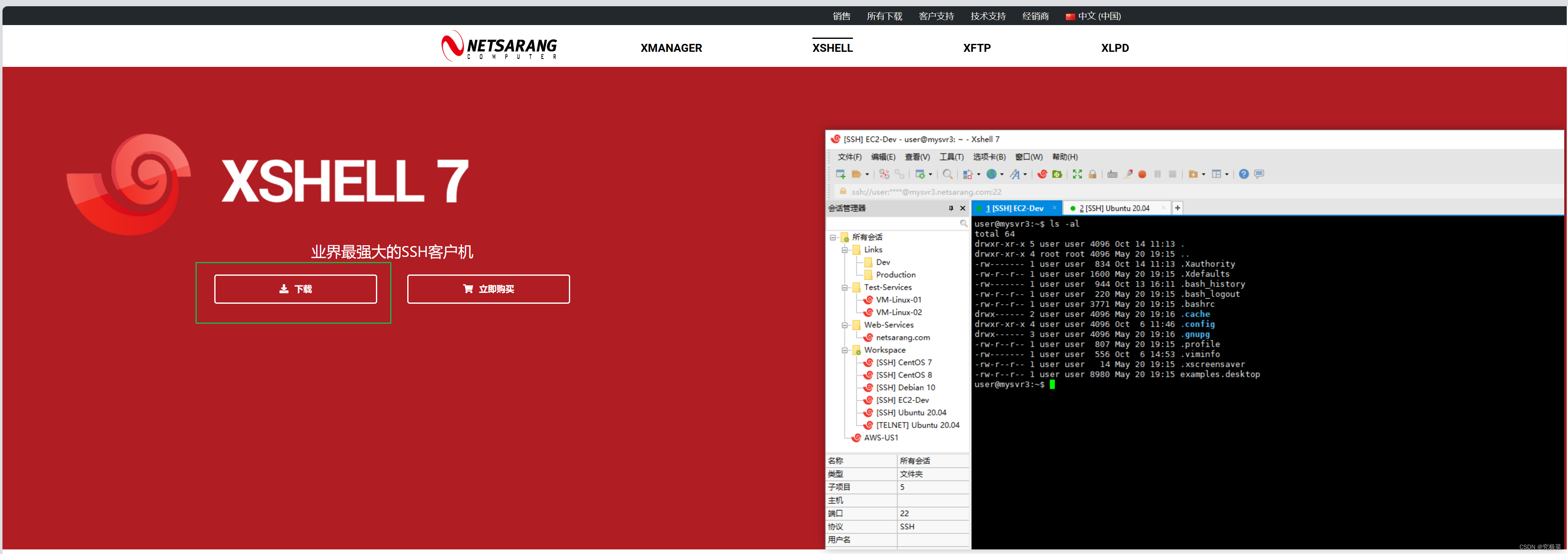Image resolution: width=1568 pixels, height=554 pixels.
Task: Open the 选项卡(B) menu
Action: pyautogui.click(x=989, y=157)
